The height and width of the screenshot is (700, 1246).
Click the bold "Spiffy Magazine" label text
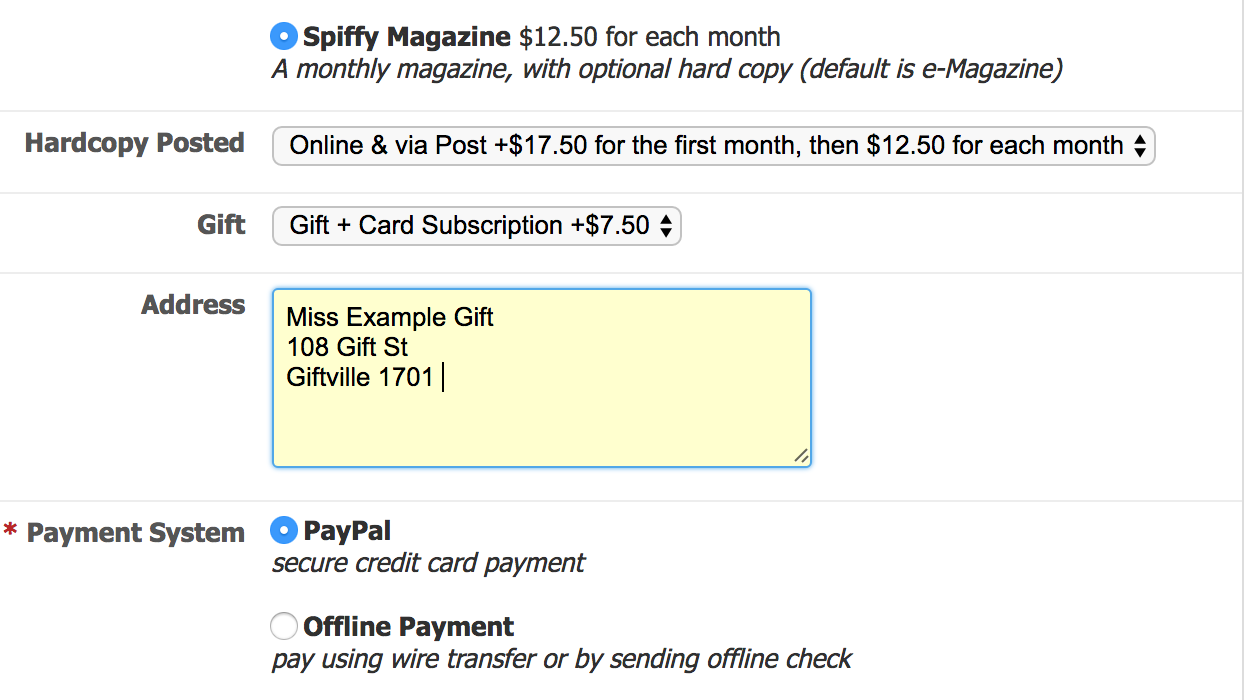click(x=407, y=38)
